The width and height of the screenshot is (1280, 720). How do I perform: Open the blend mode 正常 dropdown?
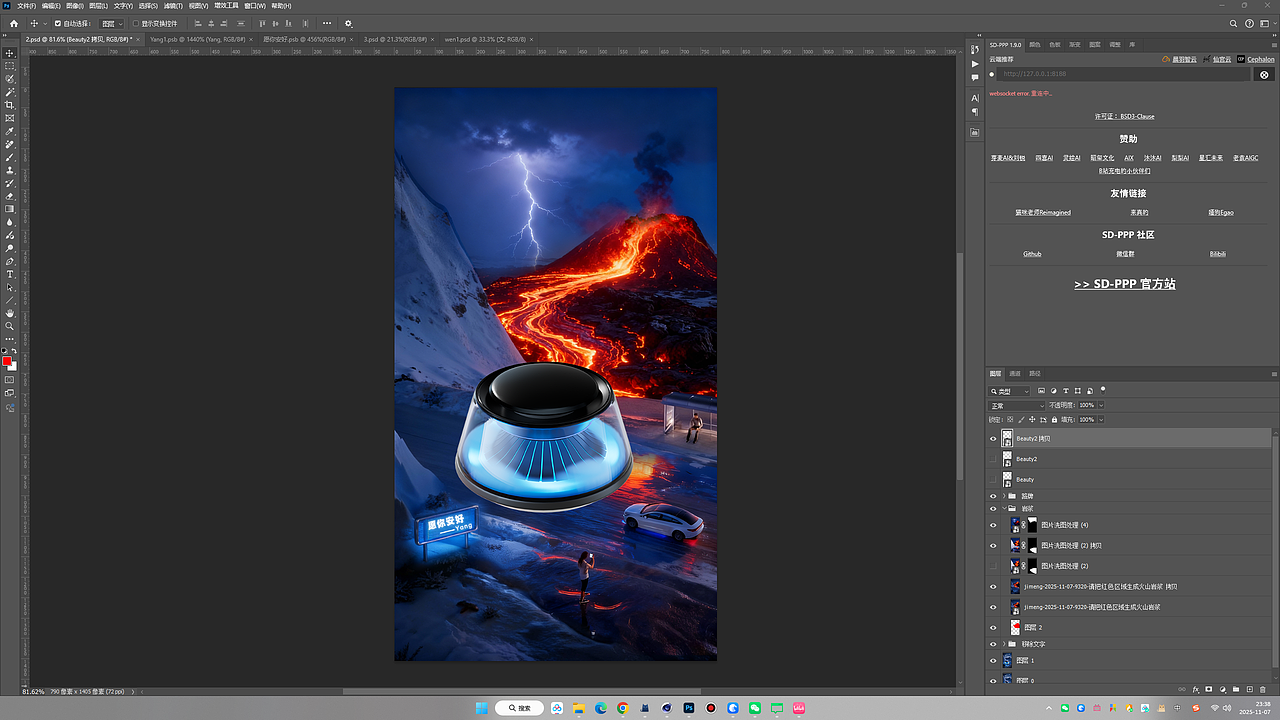tap(1017, 405)
